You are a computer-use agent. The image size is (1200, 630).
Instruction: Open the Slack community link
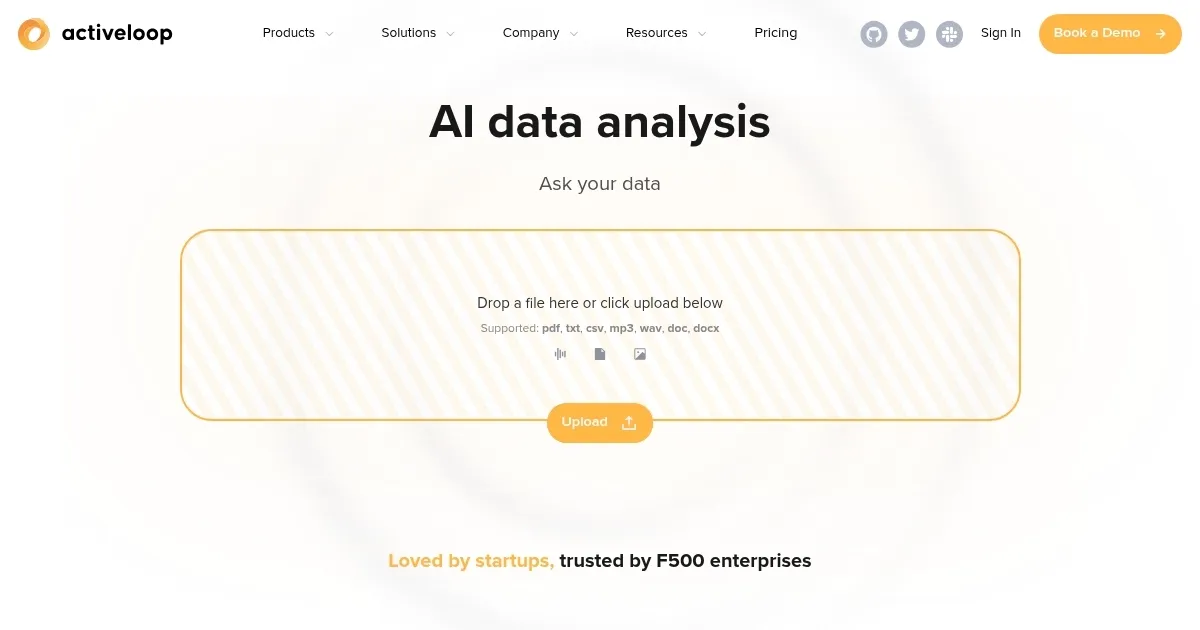point(948,33)
